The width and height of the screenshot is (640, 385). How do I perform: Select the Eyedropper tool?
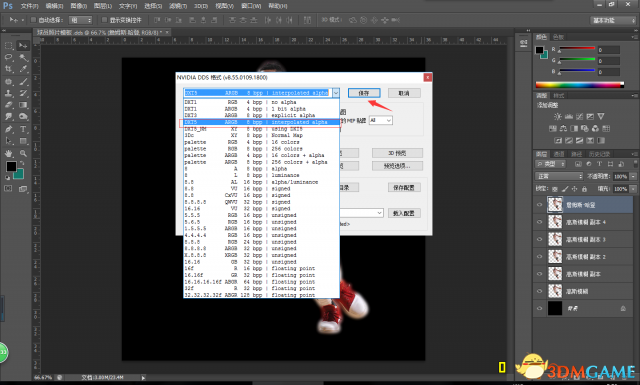point(23,69)
